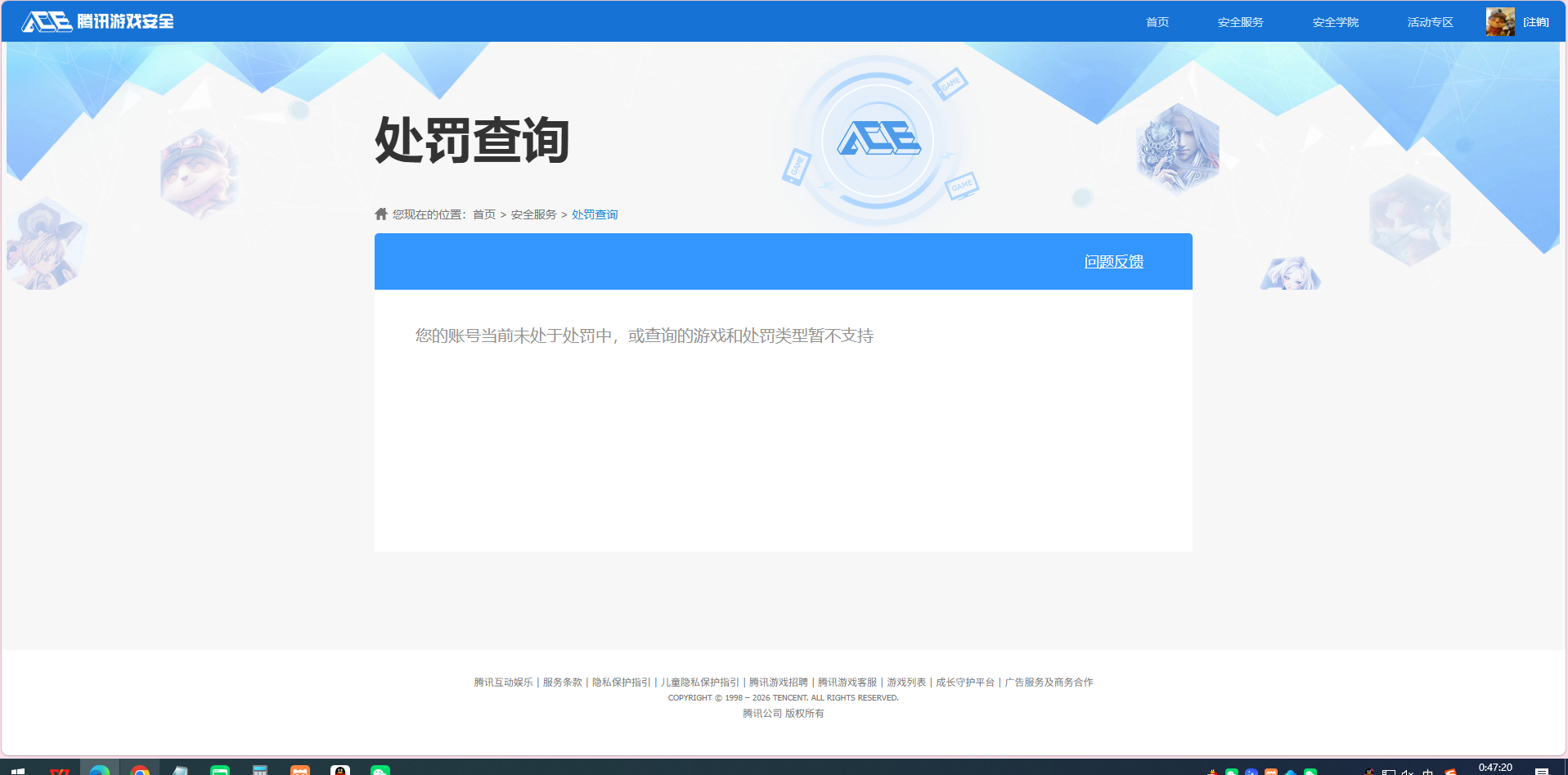
Task: Open the QQ penguin app on the taskbar
Action: pos(340,770)
